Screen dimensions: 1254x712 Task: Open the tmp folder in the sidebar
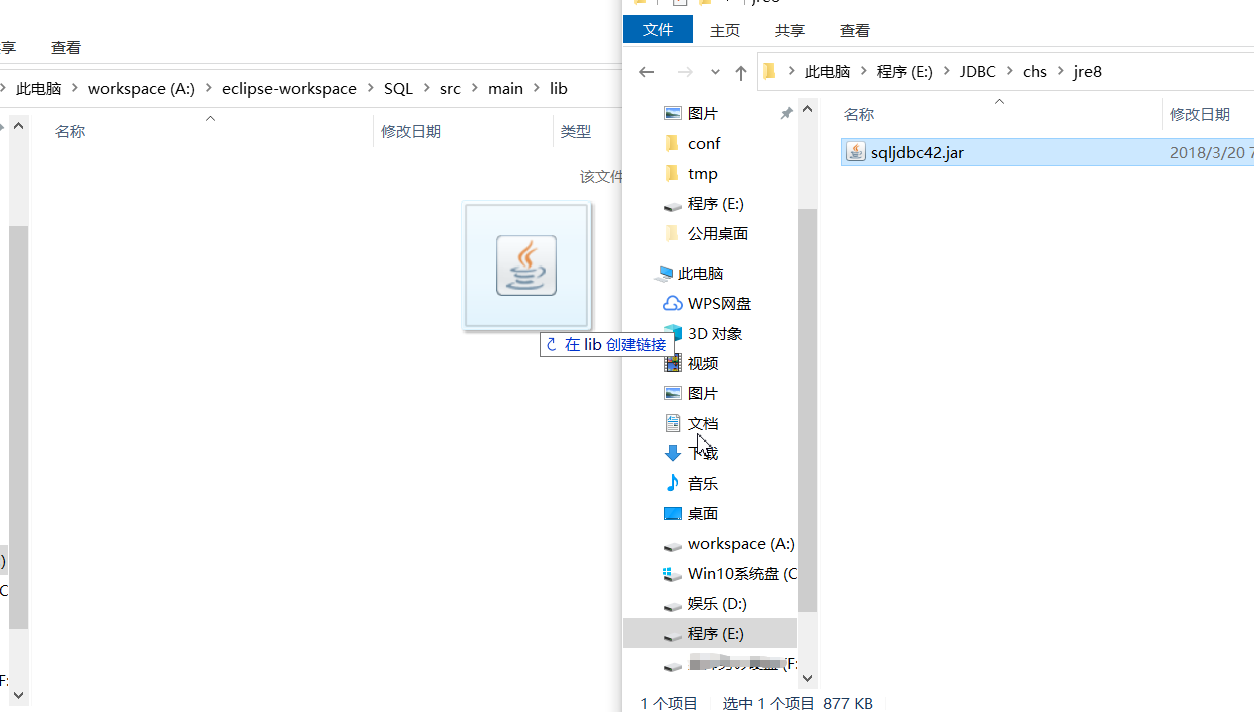pyautogui.click(x=702, y=173)
